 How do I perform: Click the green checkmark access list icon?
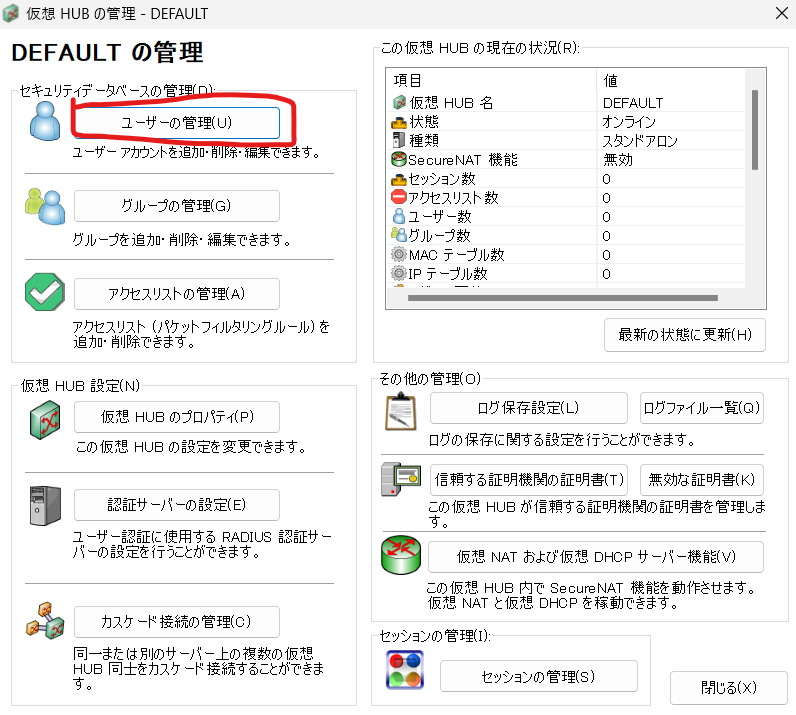pos(45,292)
